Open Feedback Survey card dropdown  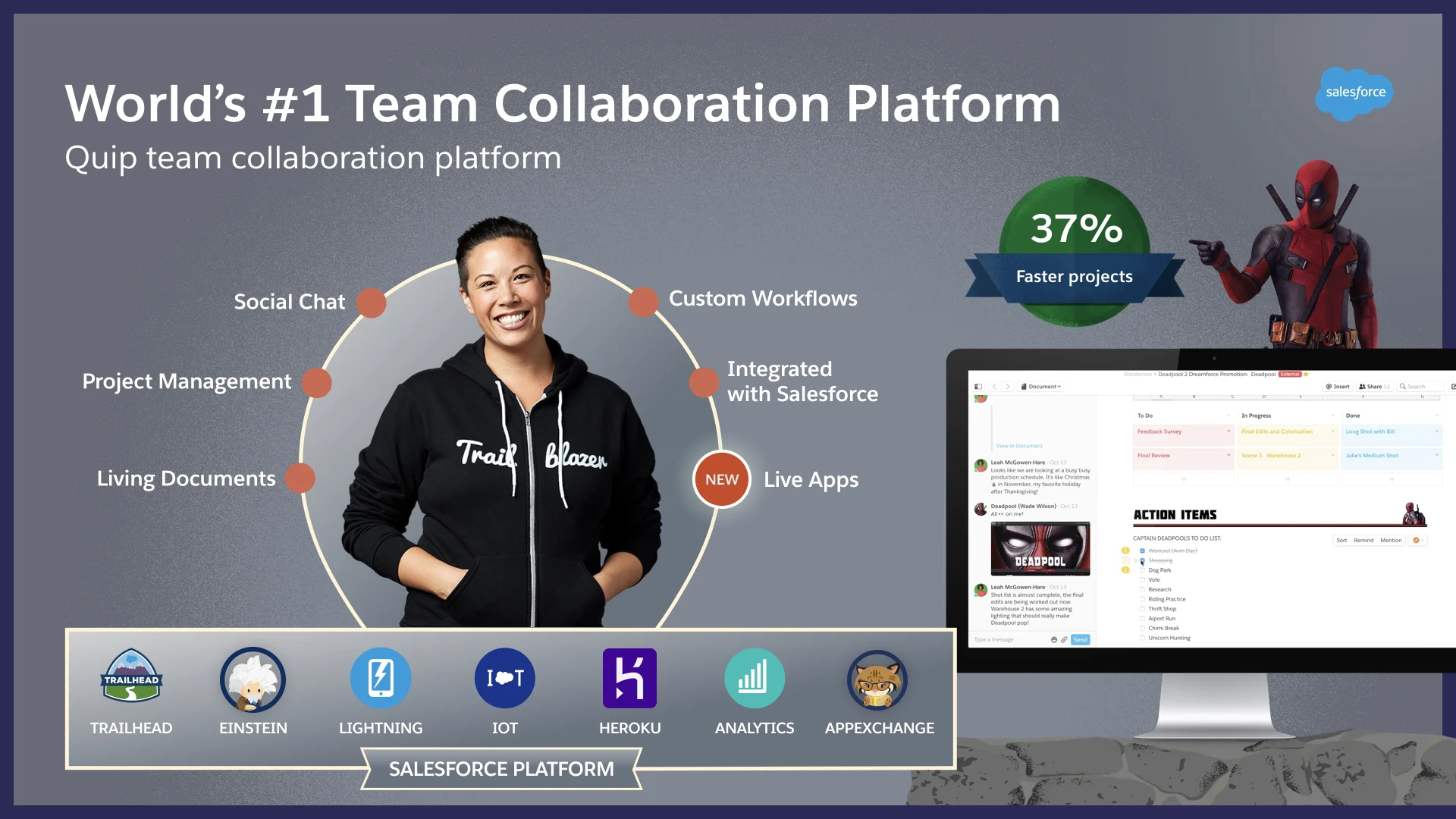pos(1228,431)
